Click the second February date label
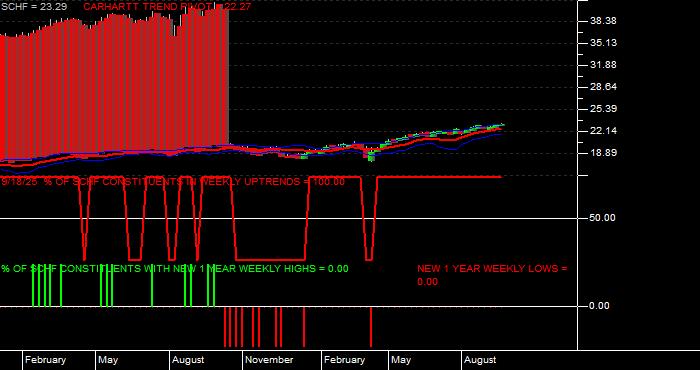This screenshot has height=370, width=700. point(344,360)
